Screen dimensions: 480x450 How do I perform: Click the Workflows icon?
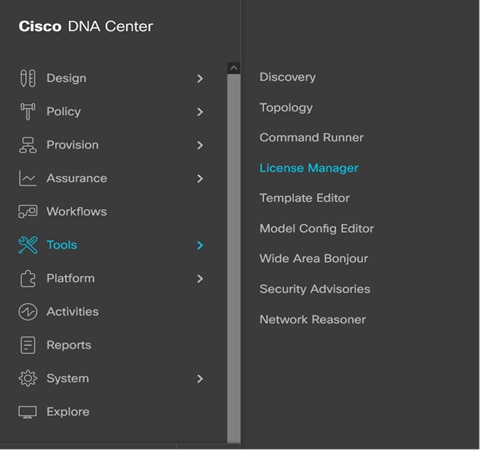pos(28,211)
